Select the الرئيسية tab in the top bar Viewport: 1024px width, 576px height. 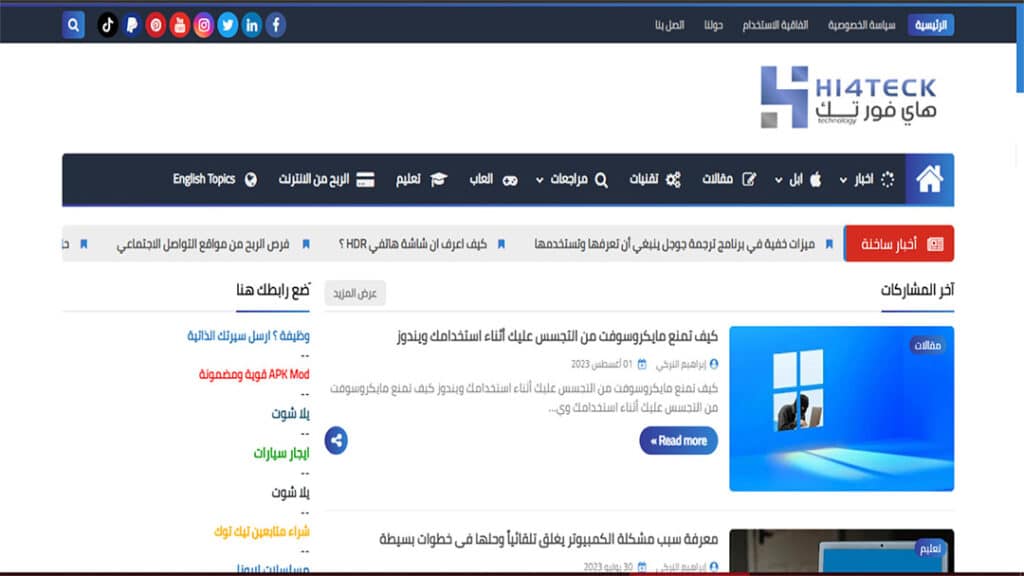point(931,24)
